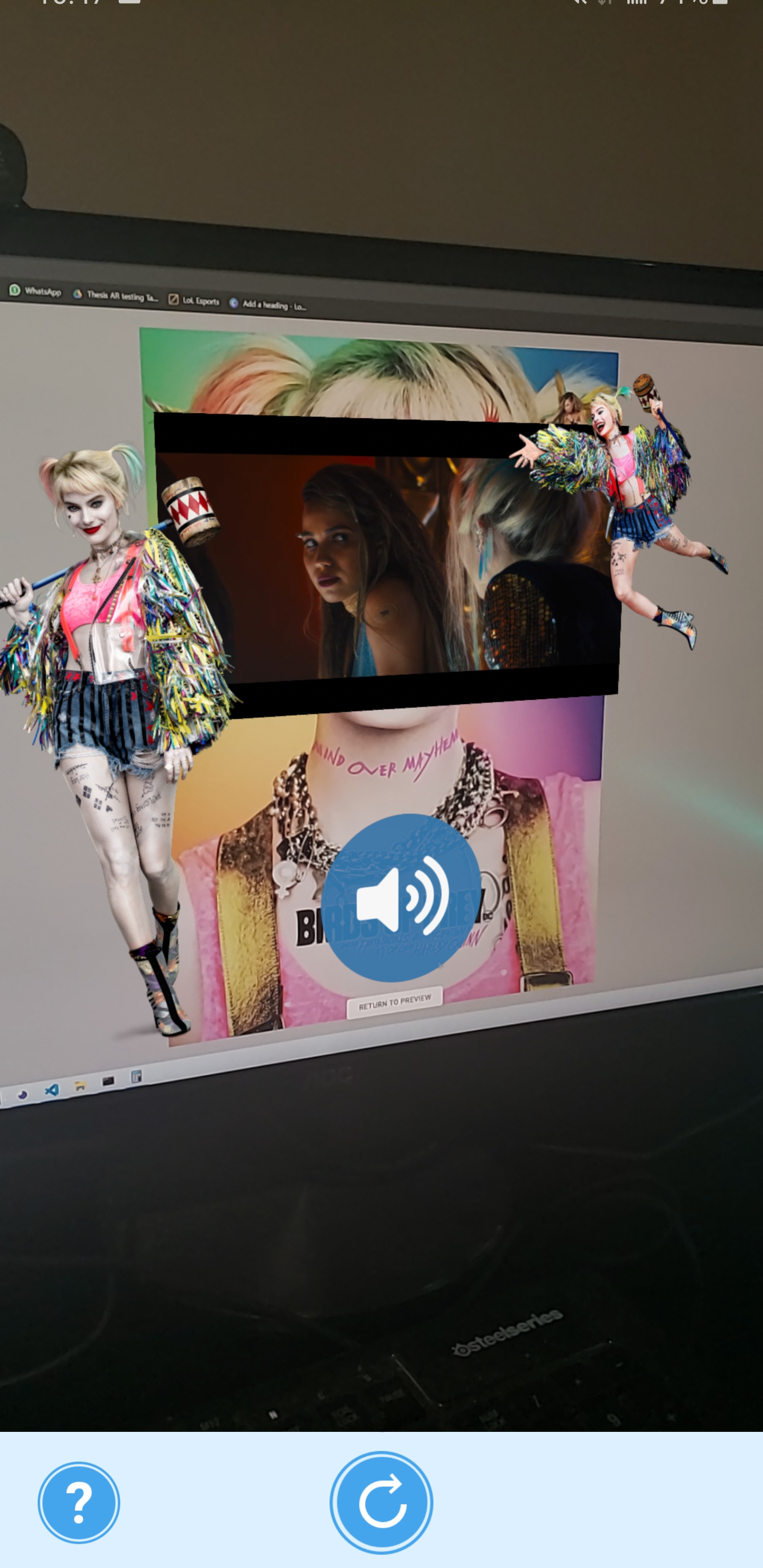Click the purple crescent taskbar icon
This screenshot has height=1568, width=763.
[23, 1095]
